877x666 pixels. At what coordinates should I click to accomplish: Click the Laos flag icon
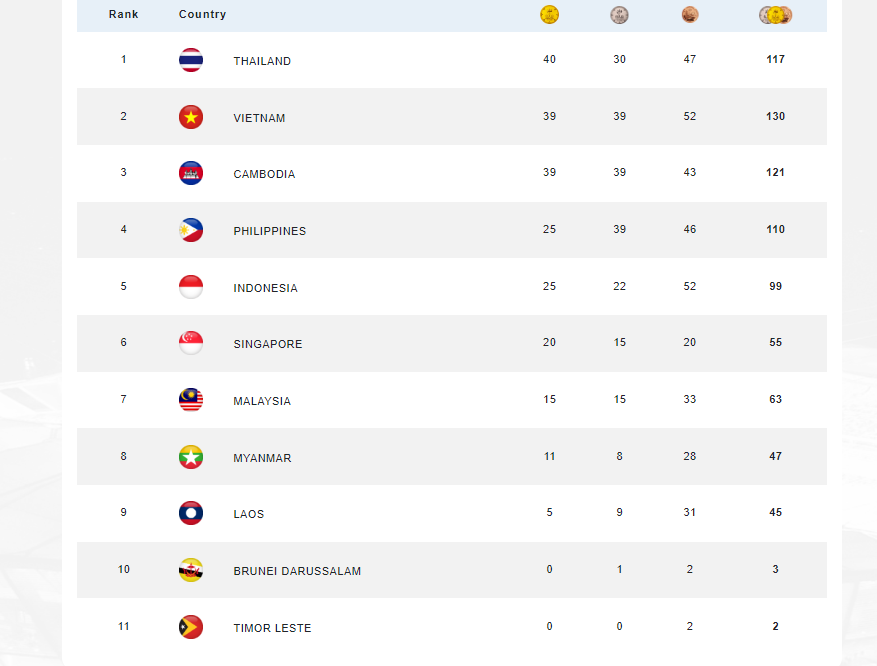(191, 513)
